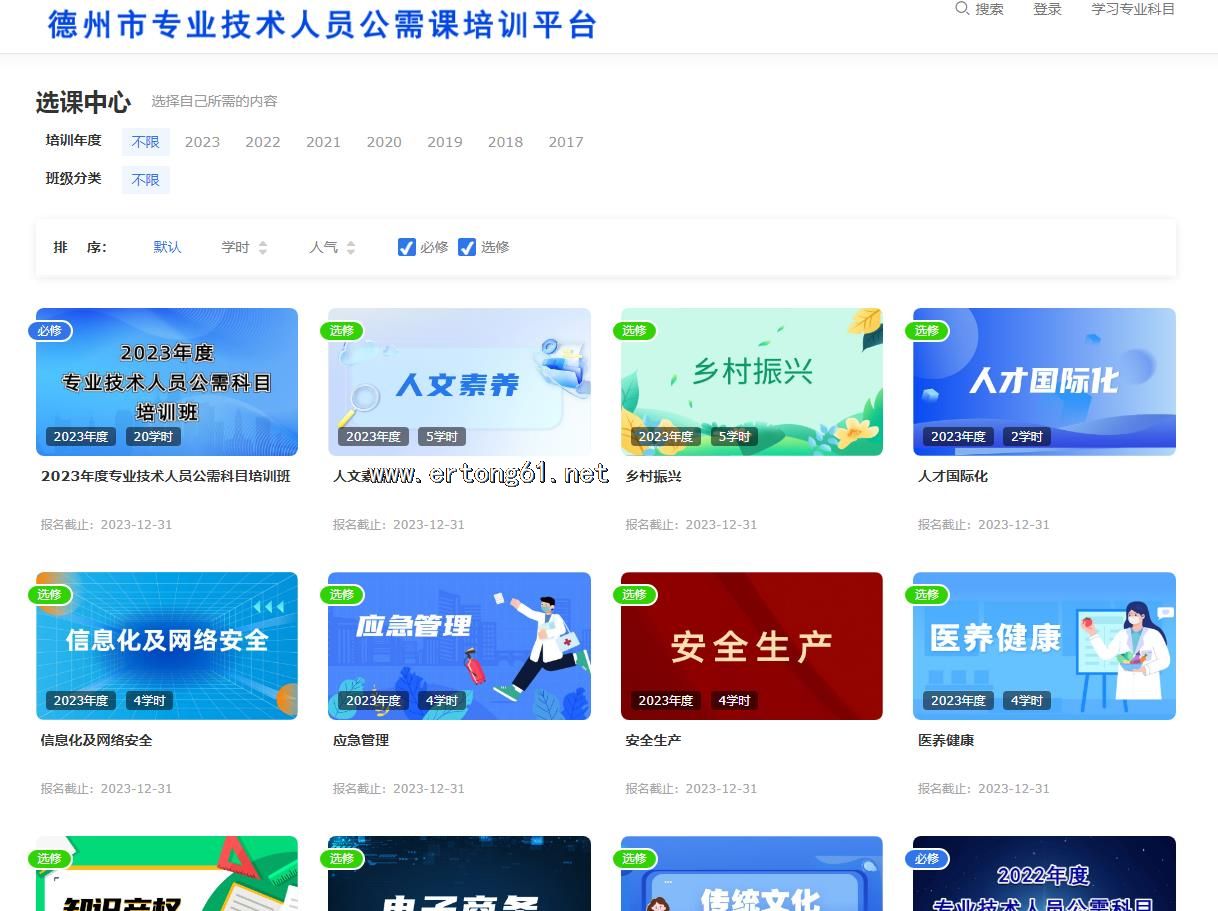Click the 学时 sort arrows icon
The width and height of the screenshot is (1218, 911).
263,247
